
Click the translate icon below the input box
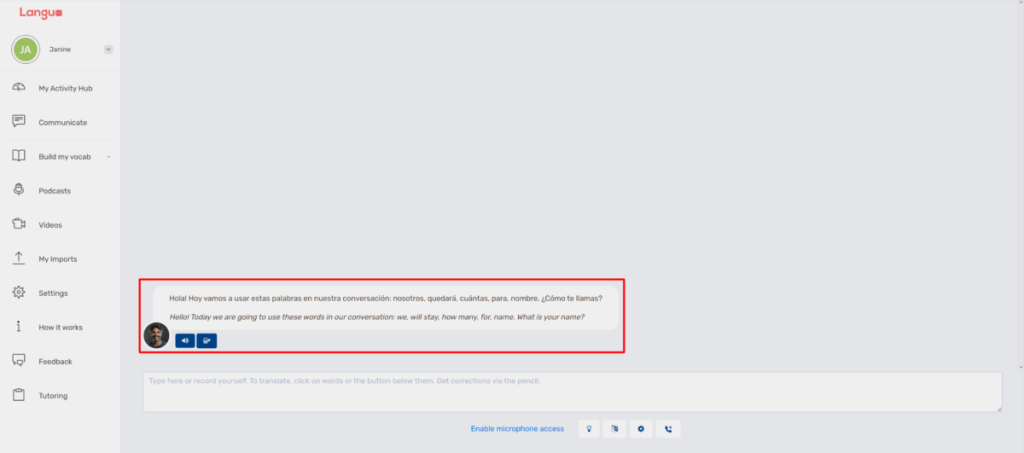pyautogui.click(x=615, y=429)
